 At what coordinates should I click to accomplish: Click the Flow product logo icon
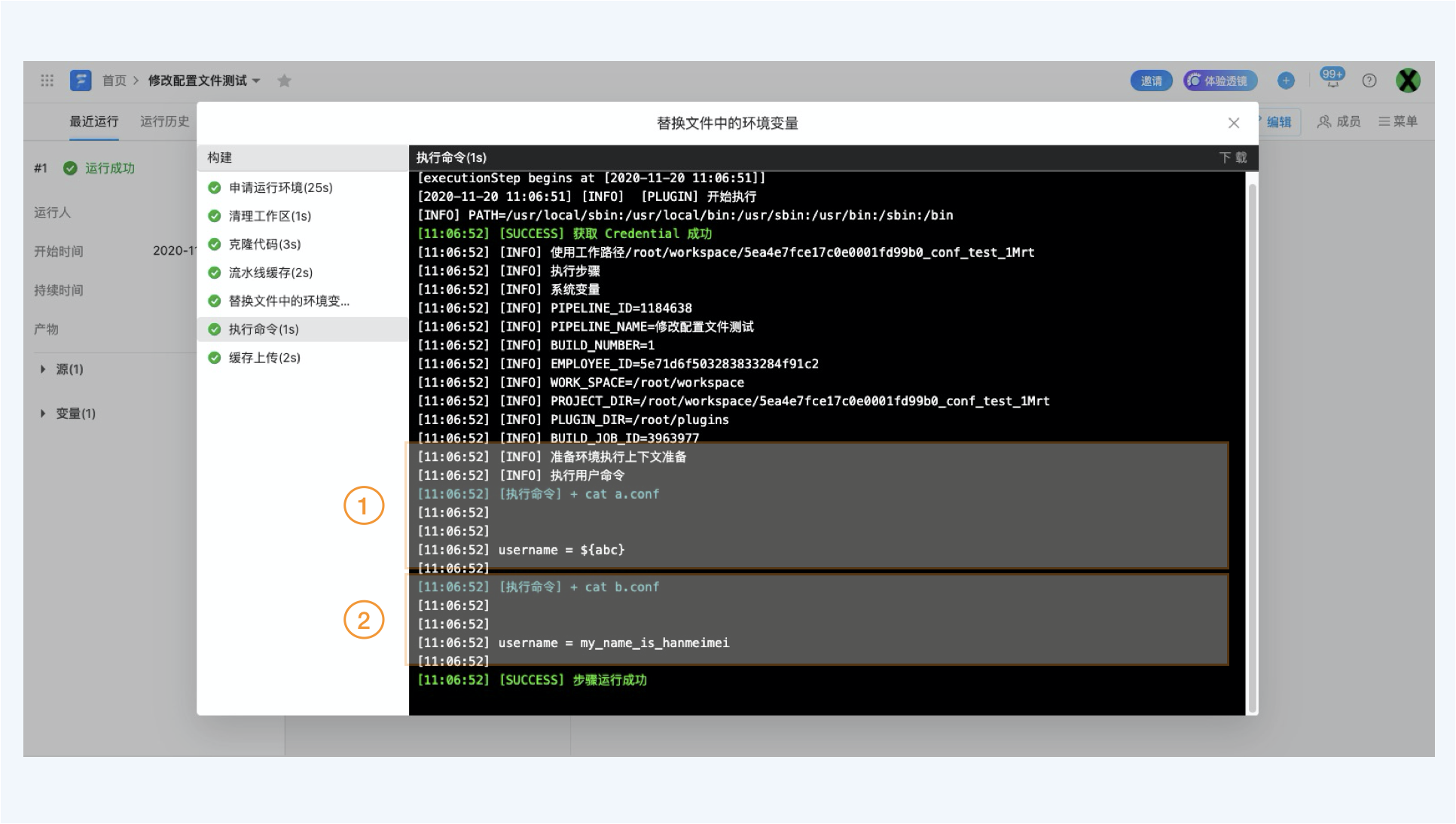81,81
